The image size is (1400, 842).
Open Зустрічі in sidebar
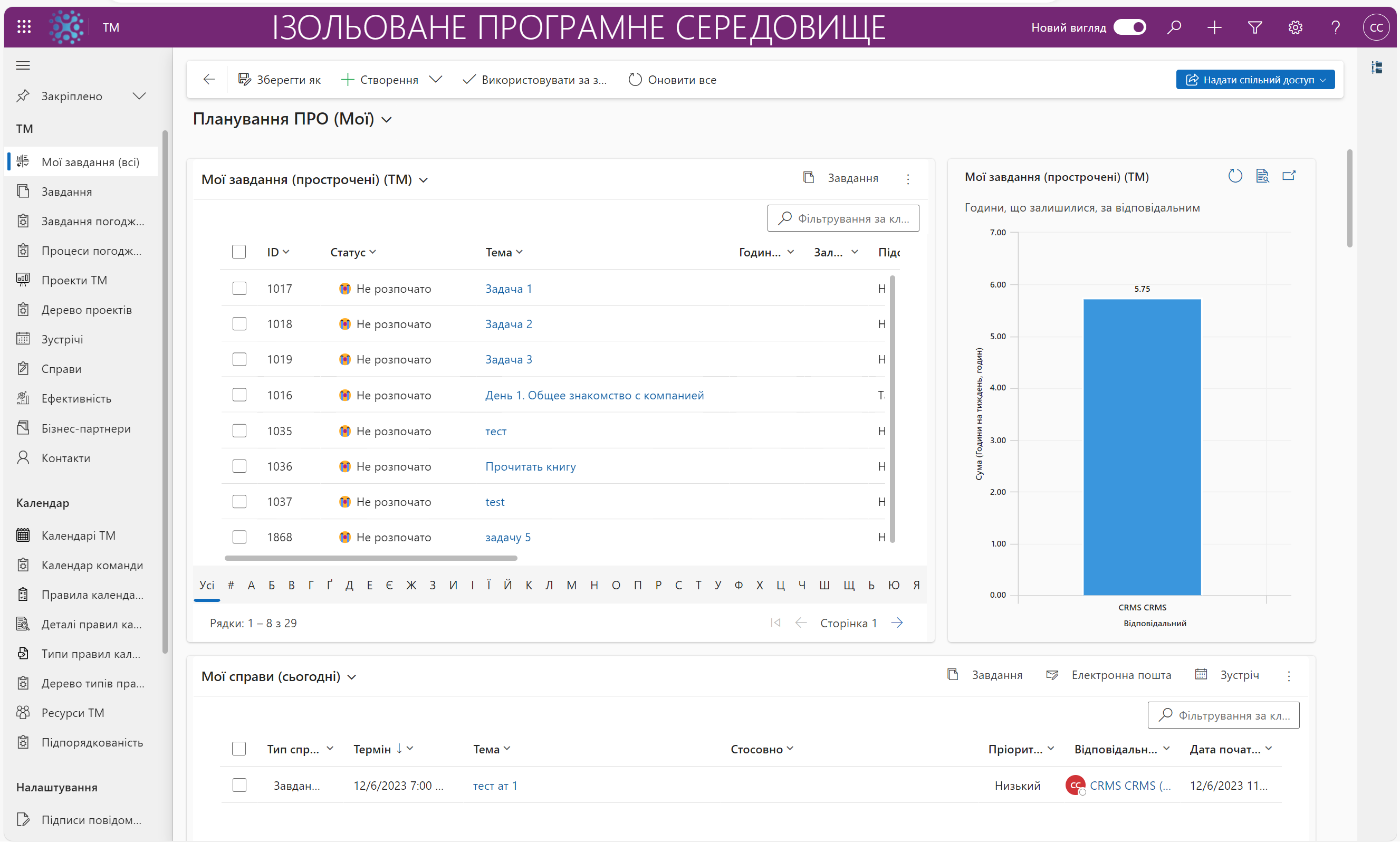click(x=62, y=339)
